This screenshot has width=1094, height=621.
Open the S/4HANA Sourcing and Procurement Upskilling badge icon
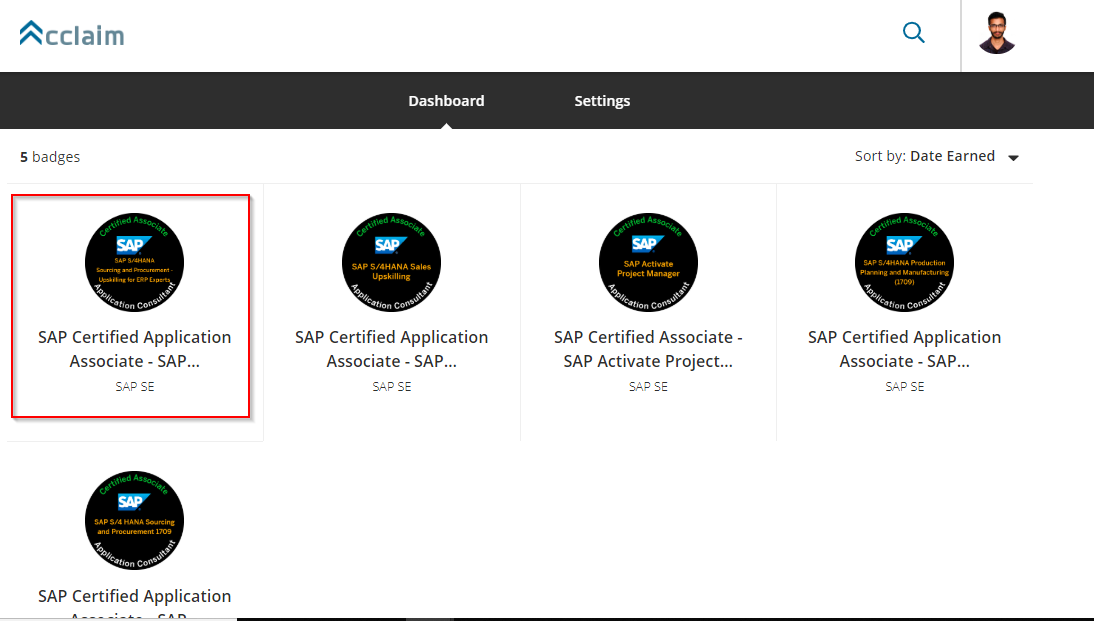[x=134, y=262]
